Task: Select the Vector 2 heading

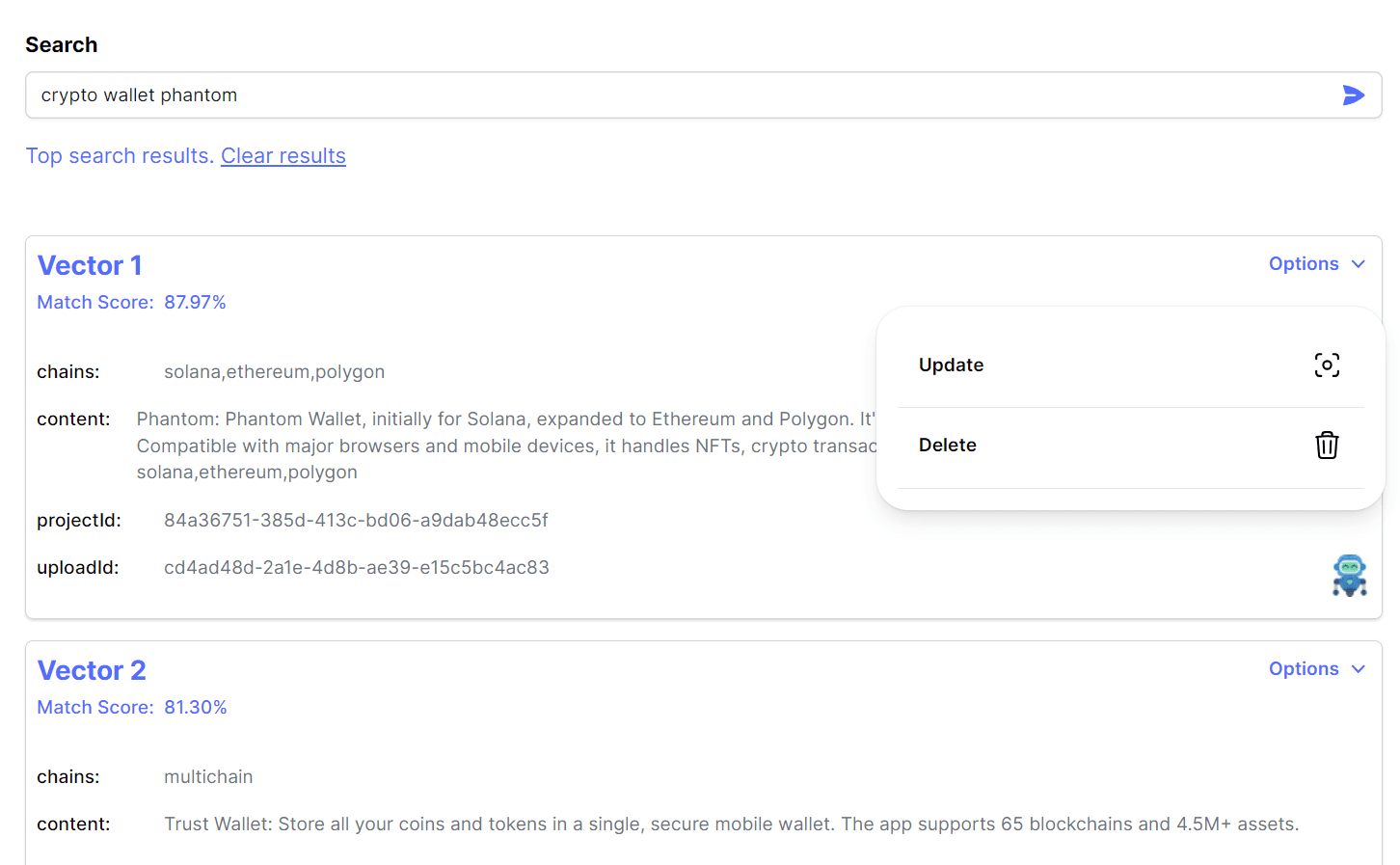Action: tap(92, 670)
